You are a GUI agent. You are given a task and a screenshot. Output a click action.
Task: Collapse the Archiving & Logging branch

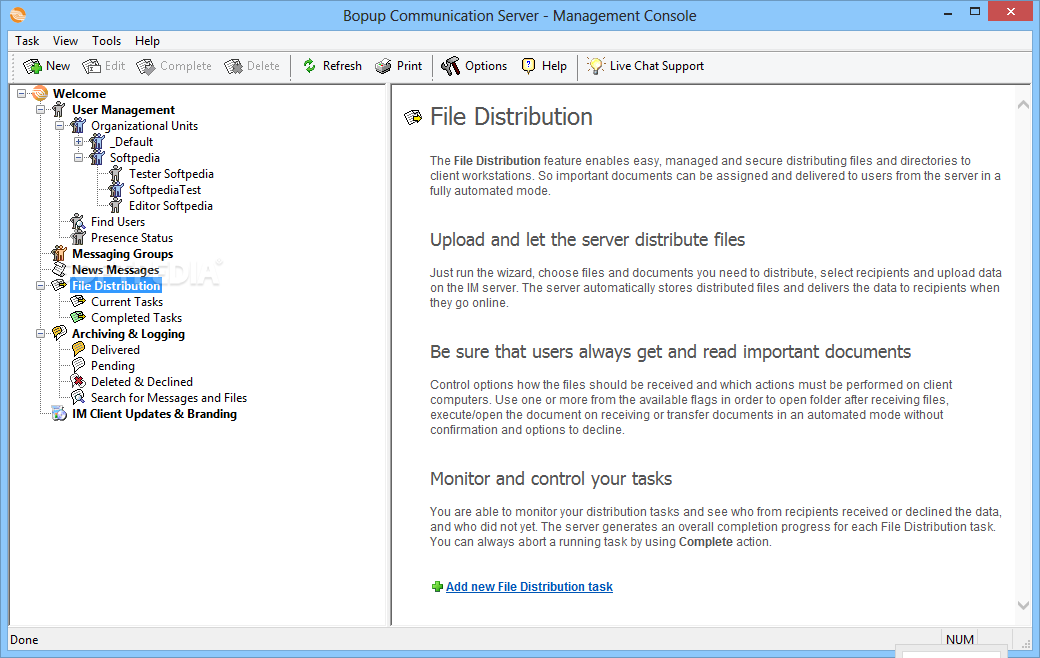pos(41,334)
